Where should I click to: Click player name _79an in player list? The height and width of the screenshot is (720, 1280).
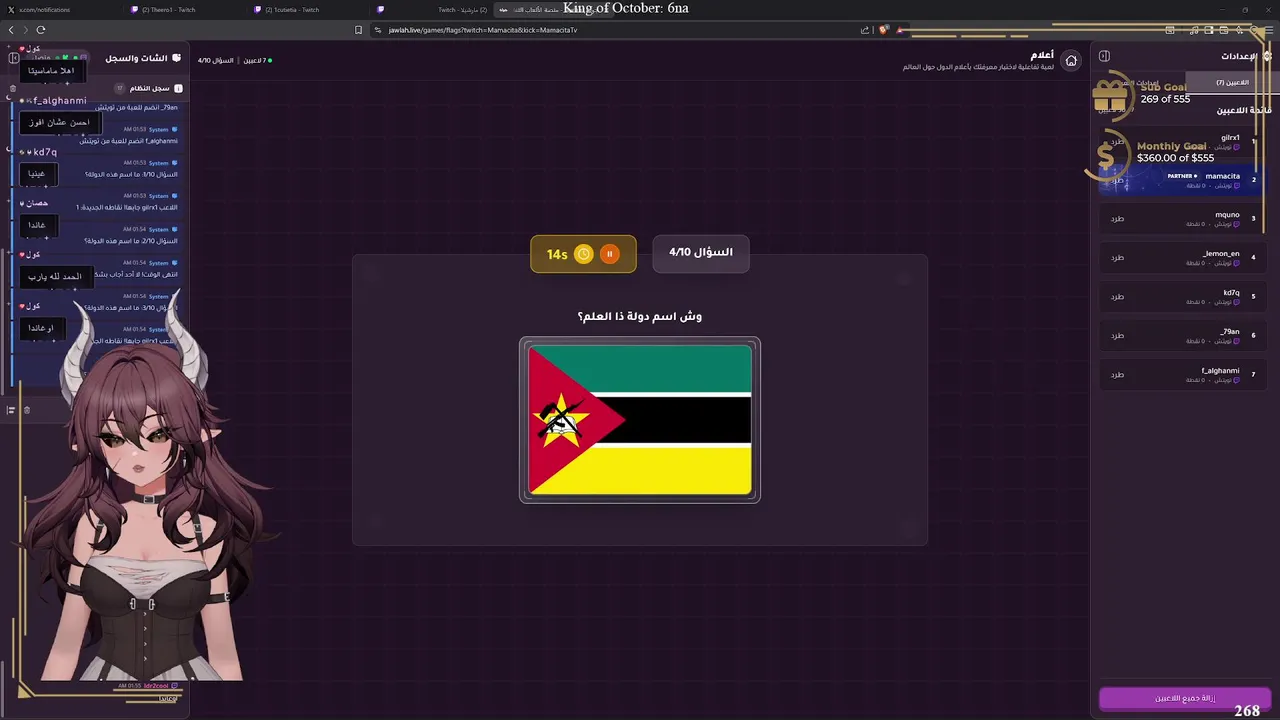point(1230,331)
